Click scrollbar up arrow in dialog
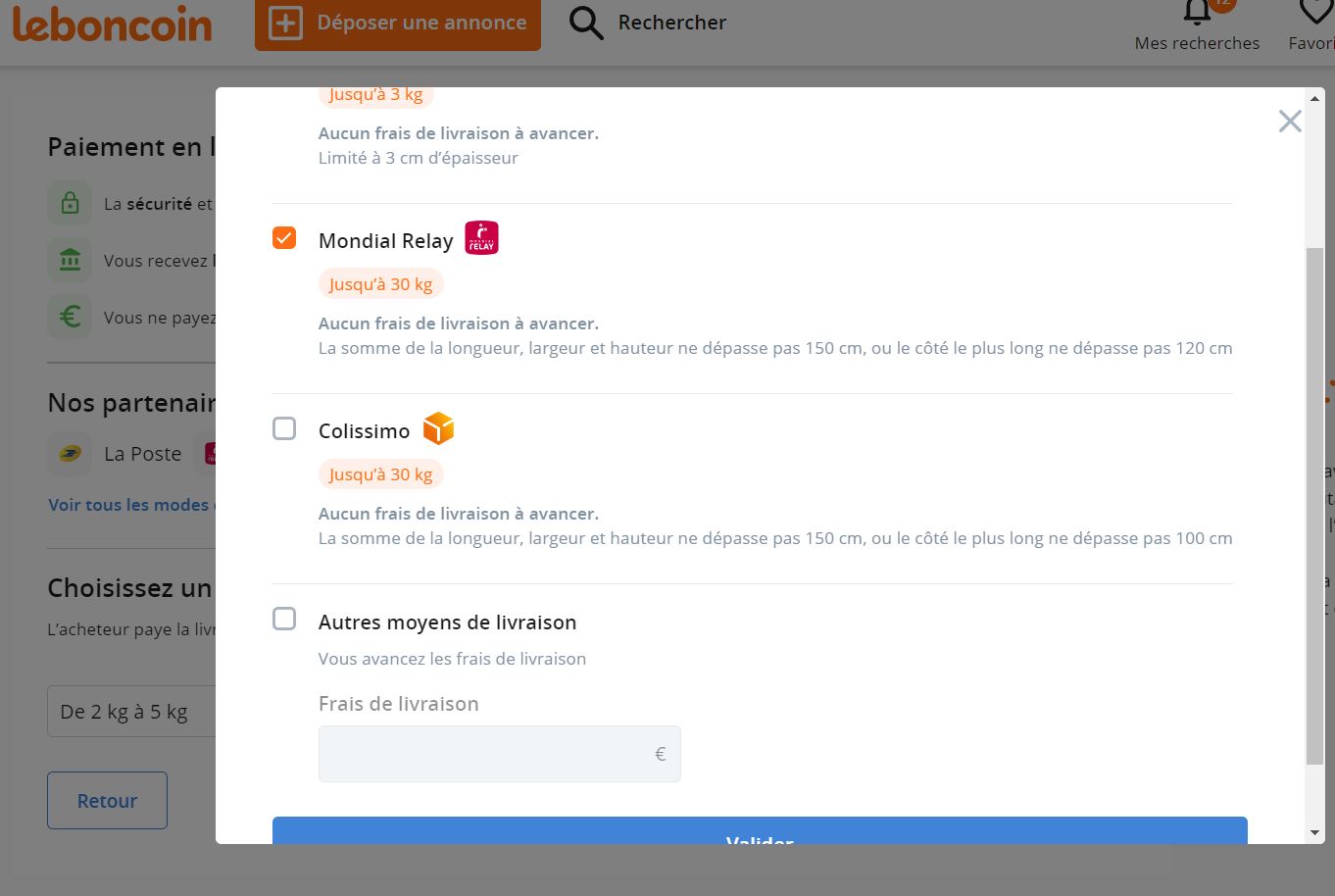The height and width of the screenshot is (896, 1335). 1314,99
